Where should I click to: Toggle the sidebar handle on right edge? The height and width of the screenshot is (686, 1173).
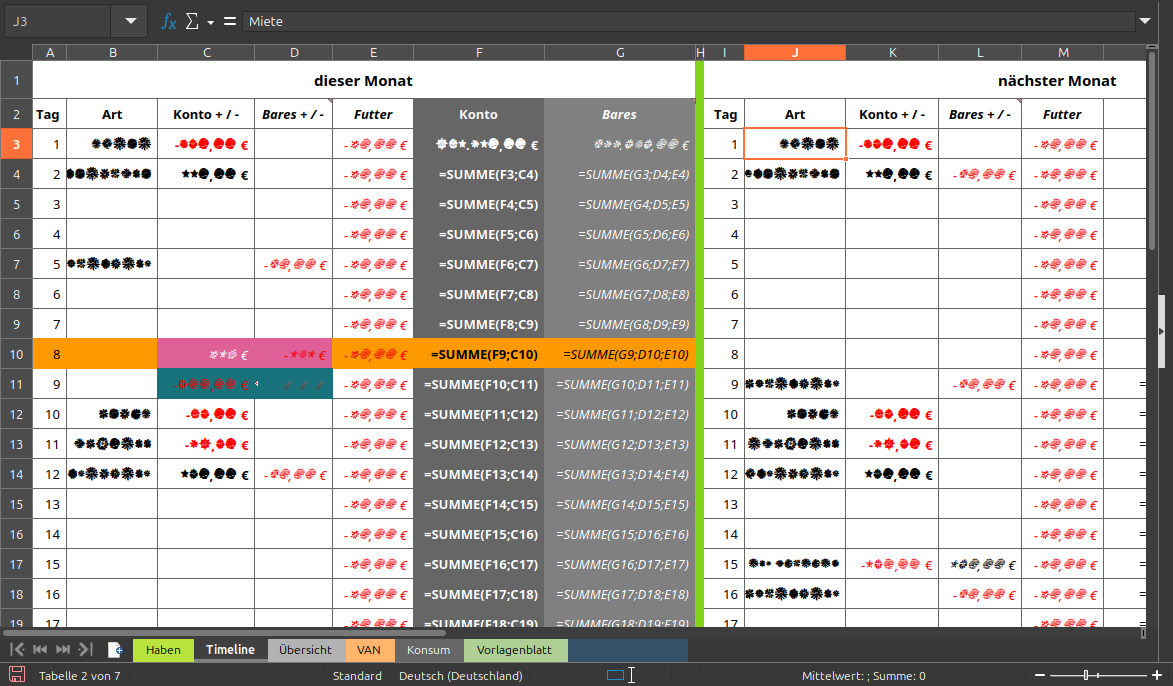click(1162, 331)
